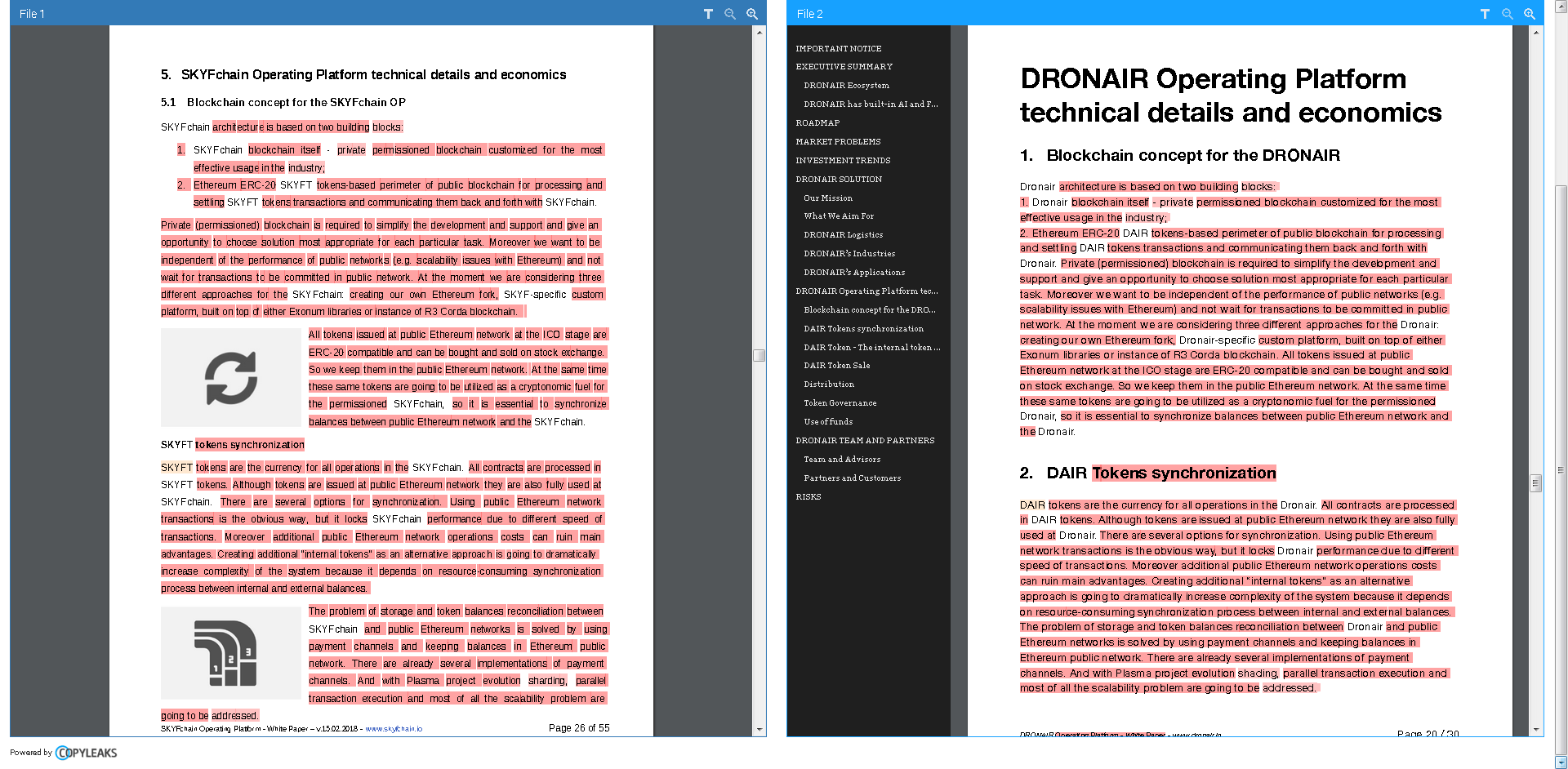Click 'Blockchain concept for the DRONAIR' heading

tap(1193, 155)
